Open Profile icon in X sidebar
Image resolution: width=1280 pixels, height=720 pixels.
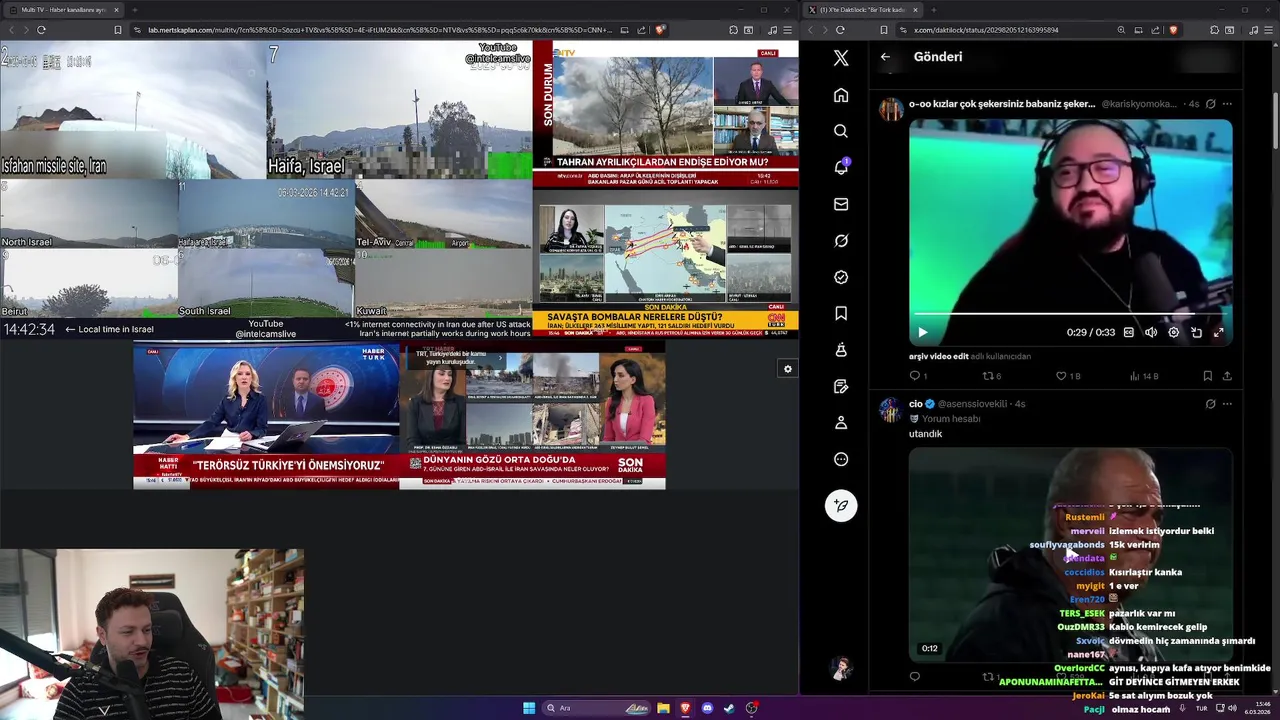click(841, 423)
